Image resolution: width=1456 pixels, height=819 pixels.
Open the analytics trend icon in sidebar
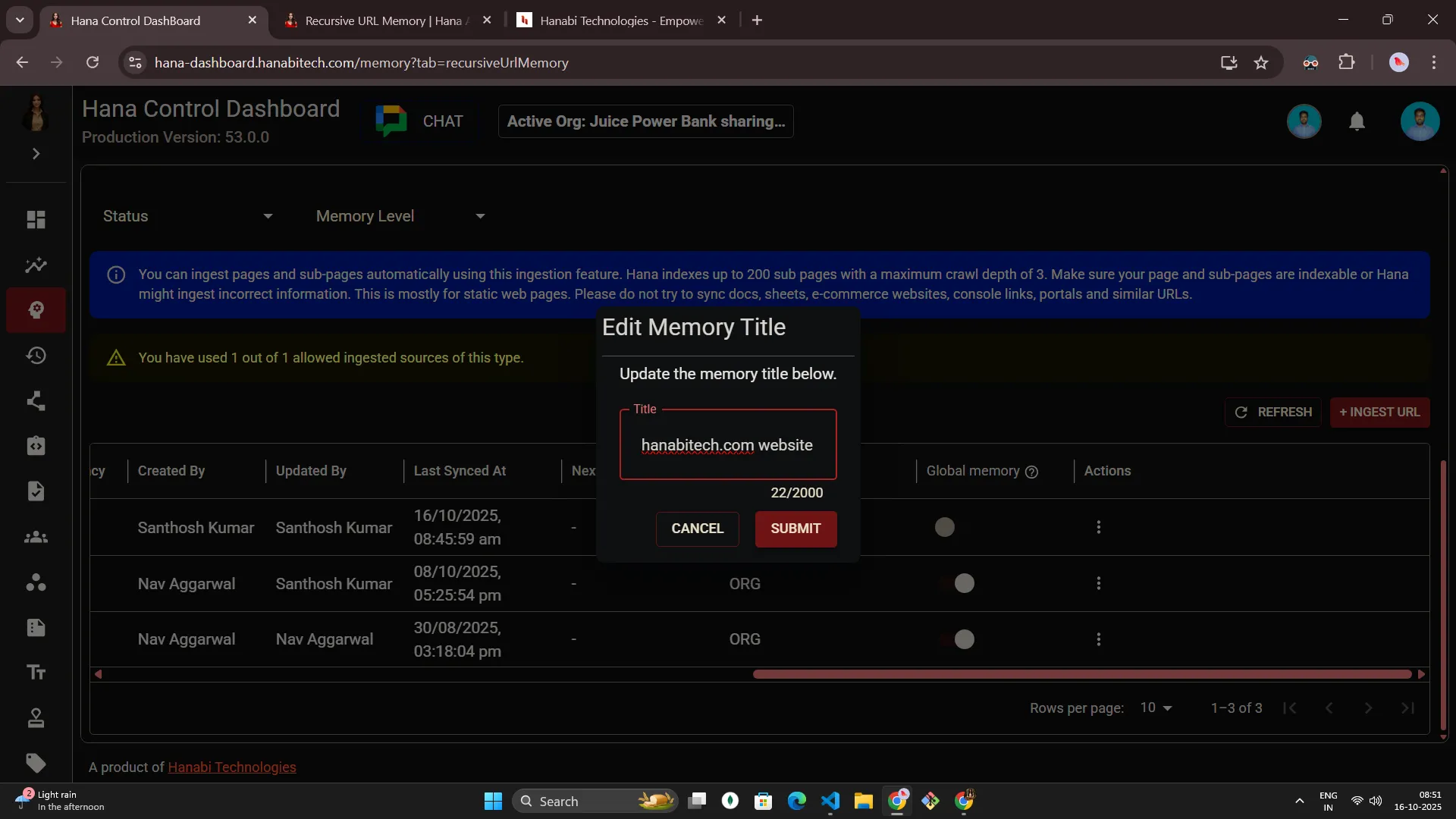[x=36, y=265]
